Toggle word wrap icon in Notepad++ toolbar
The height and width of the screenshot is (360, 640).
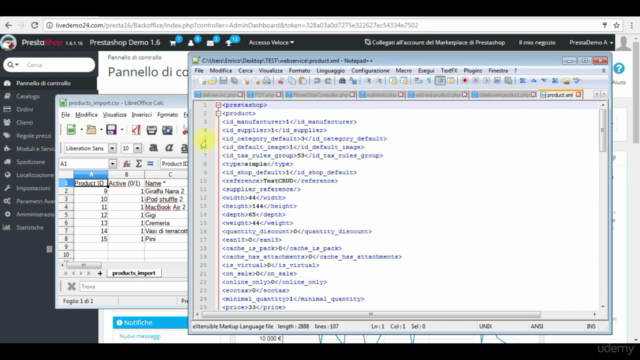[418, 81]
